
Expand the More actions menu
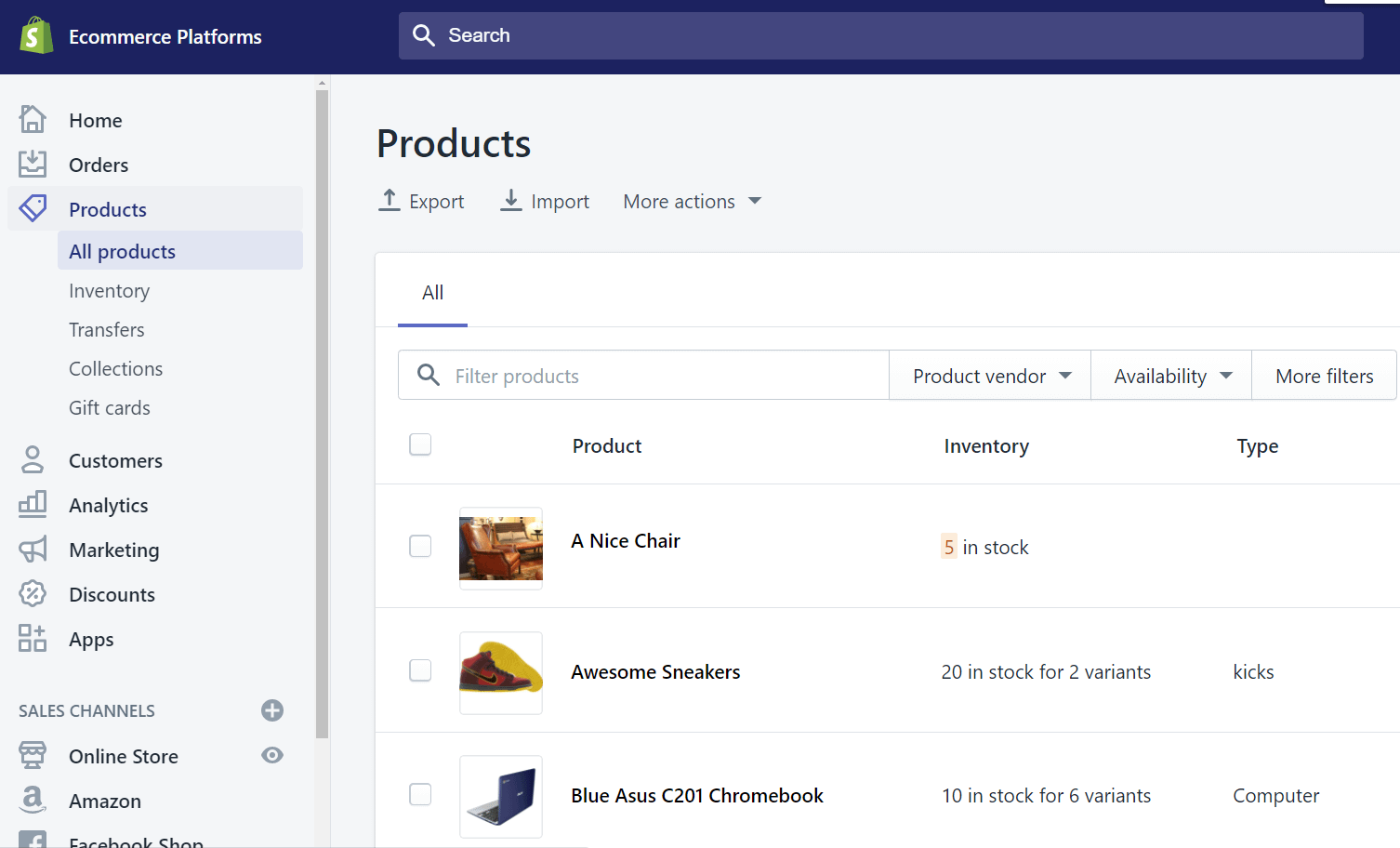692,201
